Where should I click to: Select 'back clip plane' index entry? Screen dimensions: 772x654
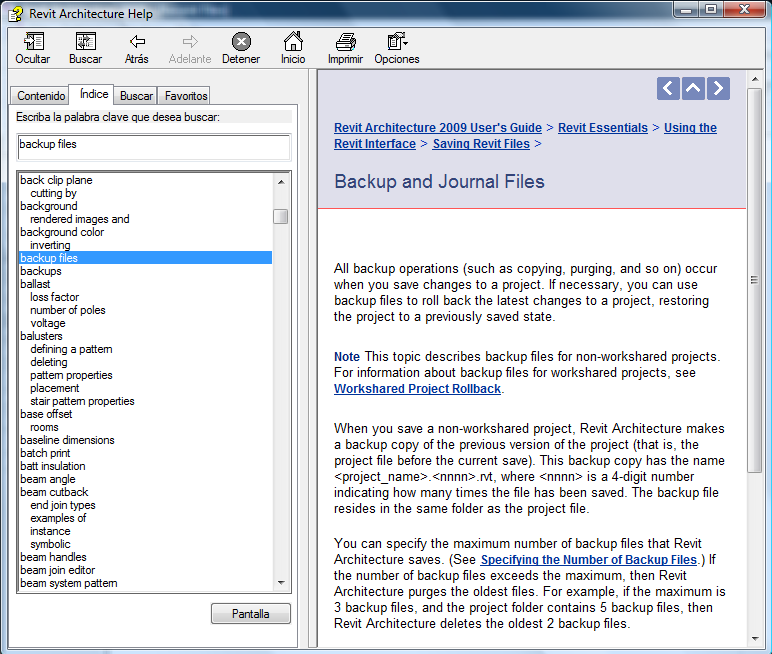(x=56, y=180)
